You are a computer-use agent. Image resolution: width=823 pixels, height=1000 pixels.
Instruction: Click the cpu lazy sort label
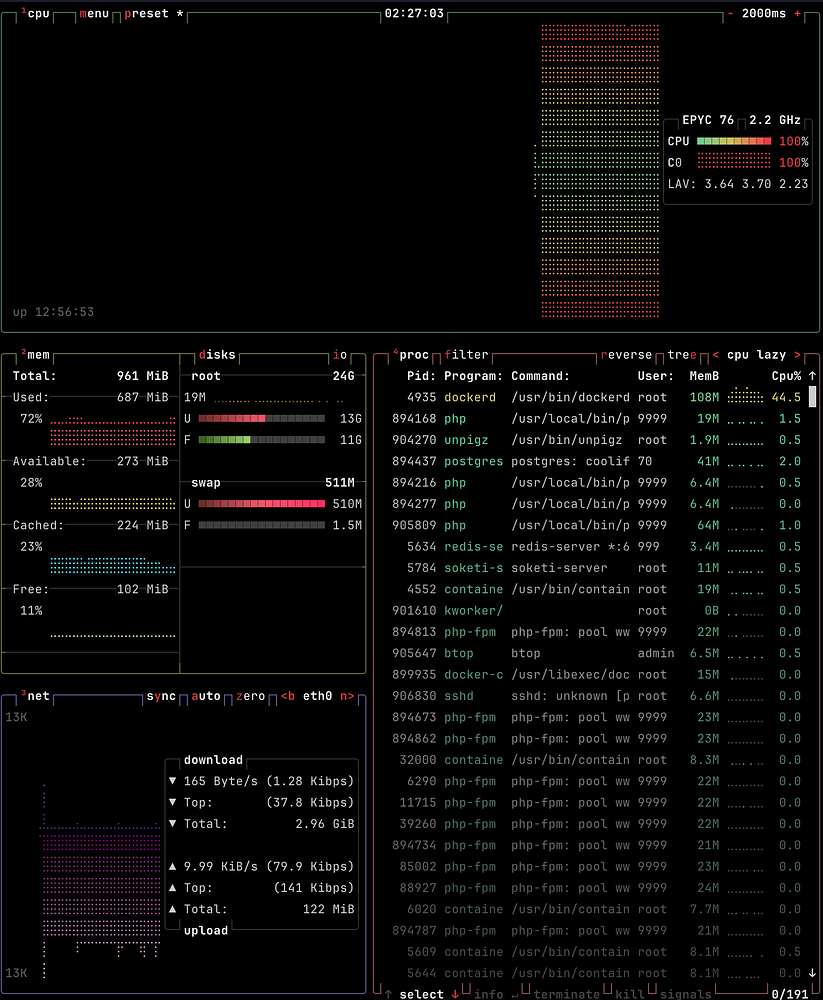pos(756,355)
